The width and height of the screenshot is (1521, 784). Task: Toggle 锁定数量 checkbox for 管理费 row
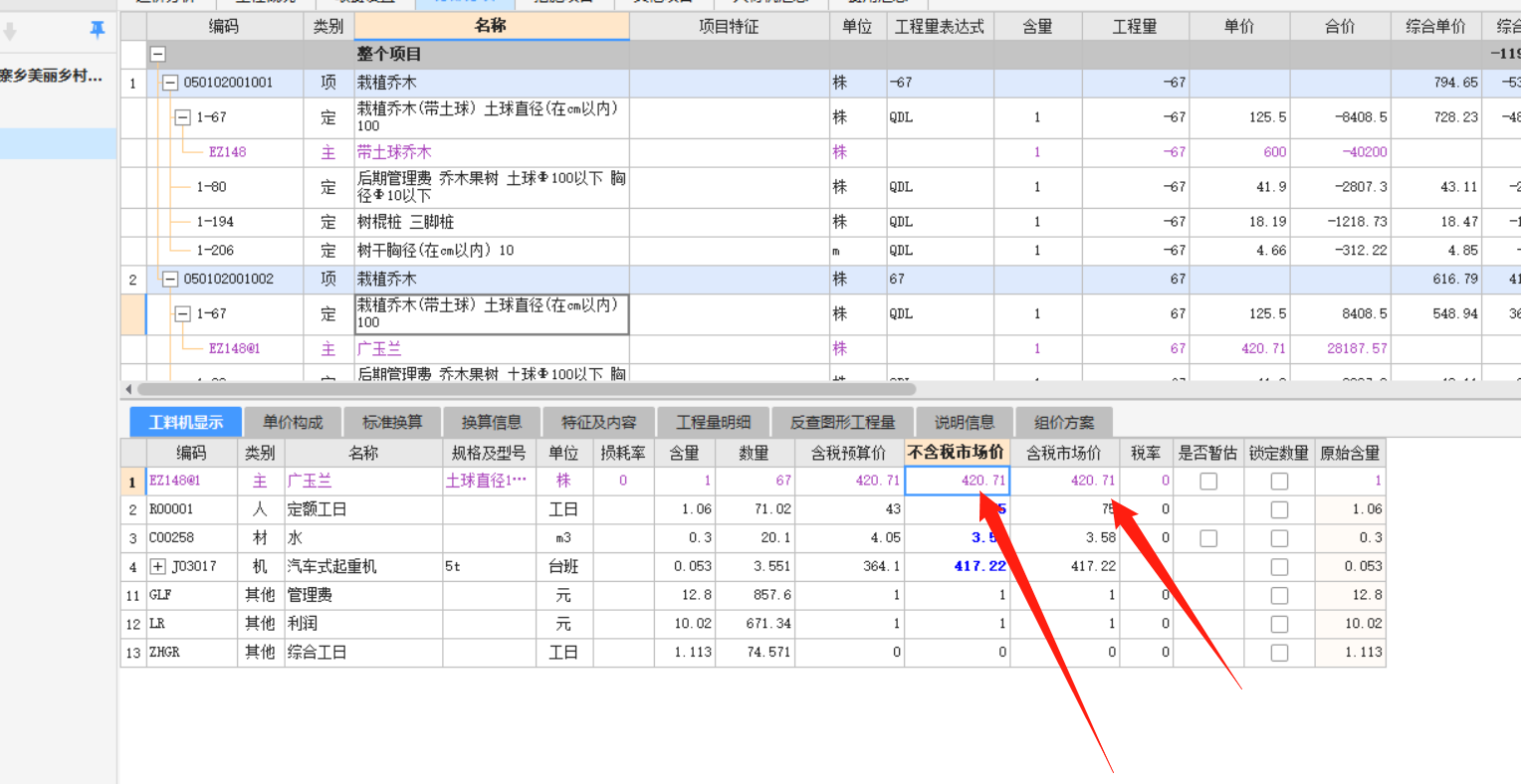(1279, 595)
